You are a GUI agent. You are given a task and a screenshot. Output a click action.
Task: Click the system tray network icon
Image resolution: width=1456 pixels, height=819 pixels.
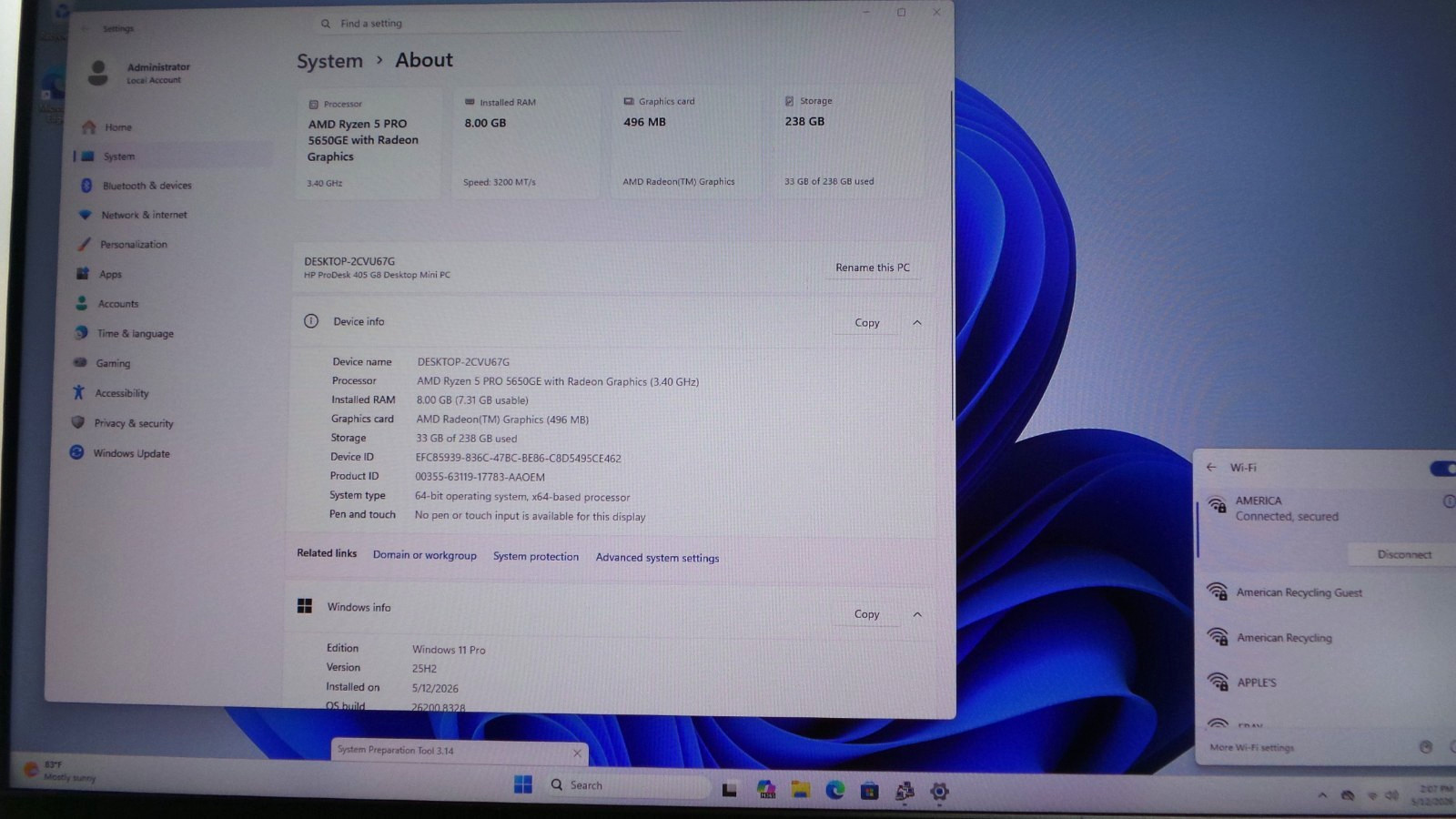coord(1371,795)
